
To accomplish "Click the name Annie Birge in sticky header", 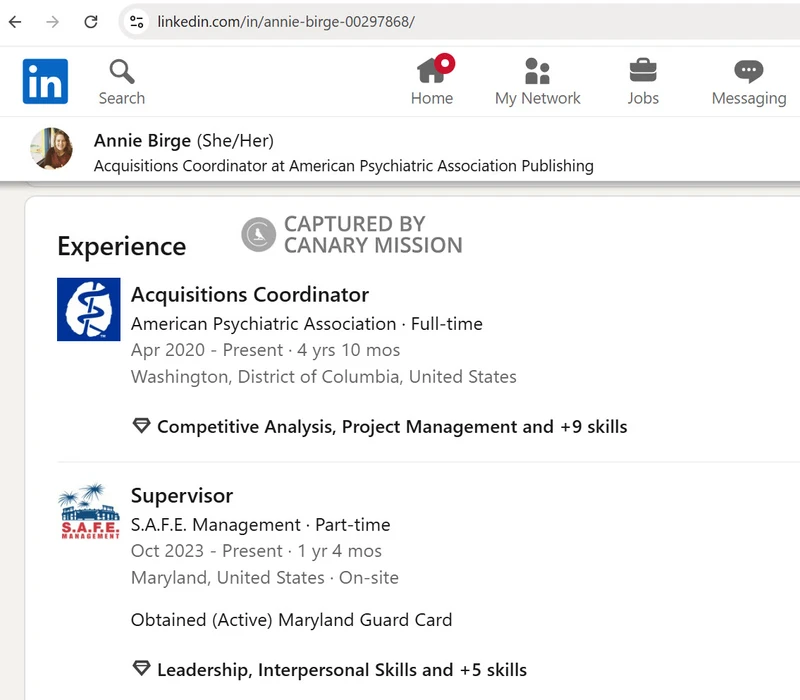I will tap(142, 140).
